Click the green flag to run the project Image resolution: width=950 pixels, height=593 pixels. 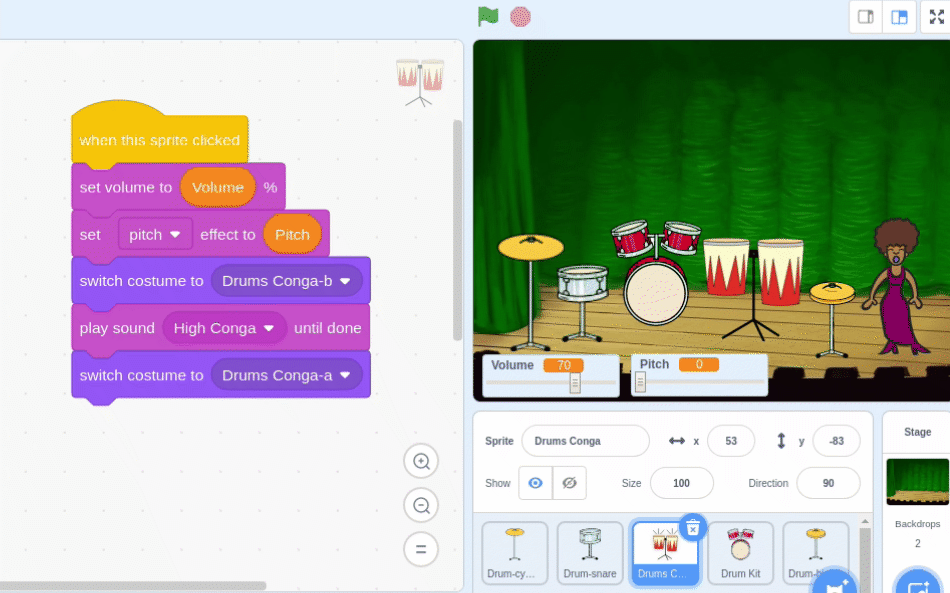487,17
